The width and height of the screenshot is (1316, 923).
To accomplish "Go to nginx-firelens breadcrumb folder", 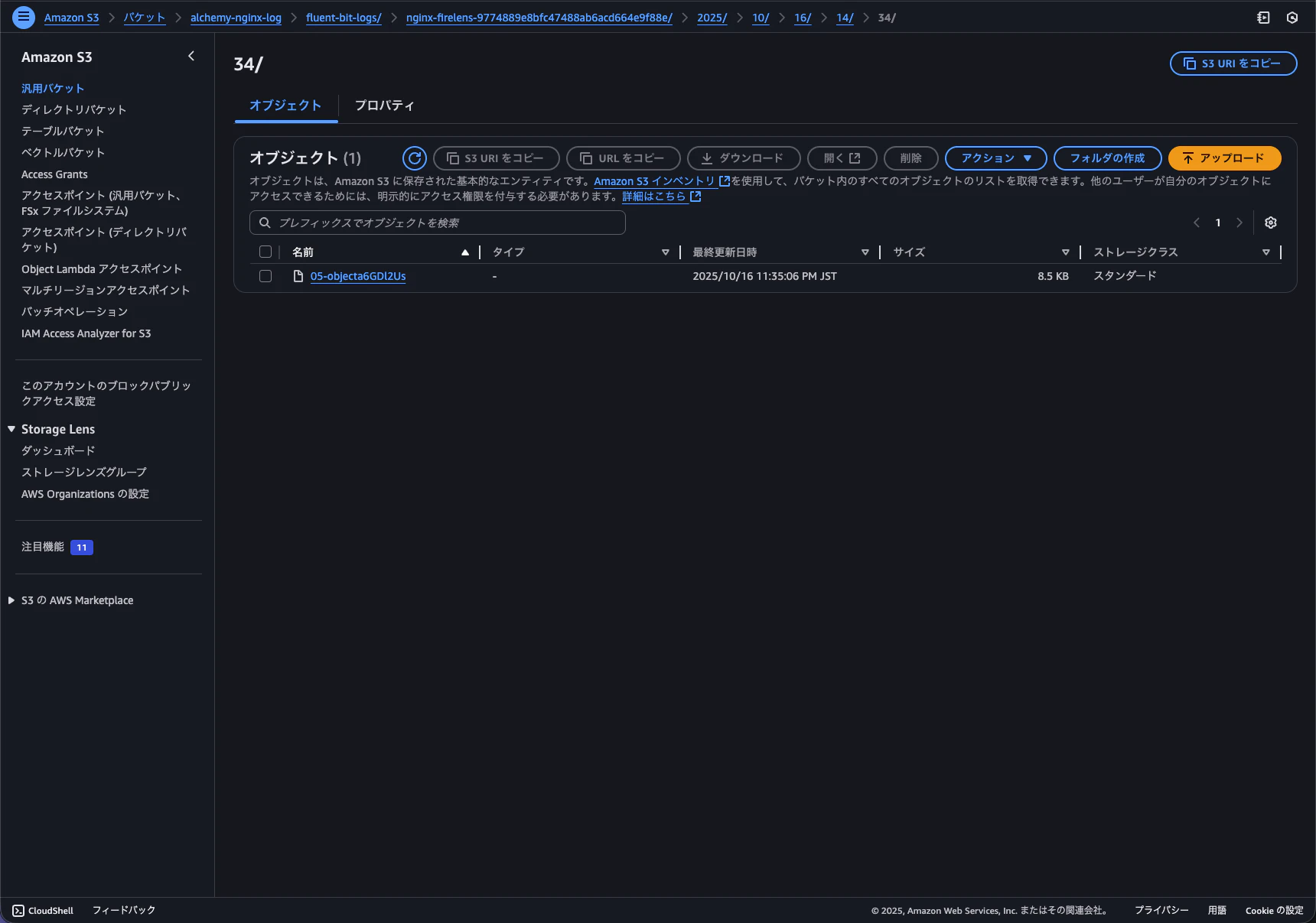I will point(539,18).
